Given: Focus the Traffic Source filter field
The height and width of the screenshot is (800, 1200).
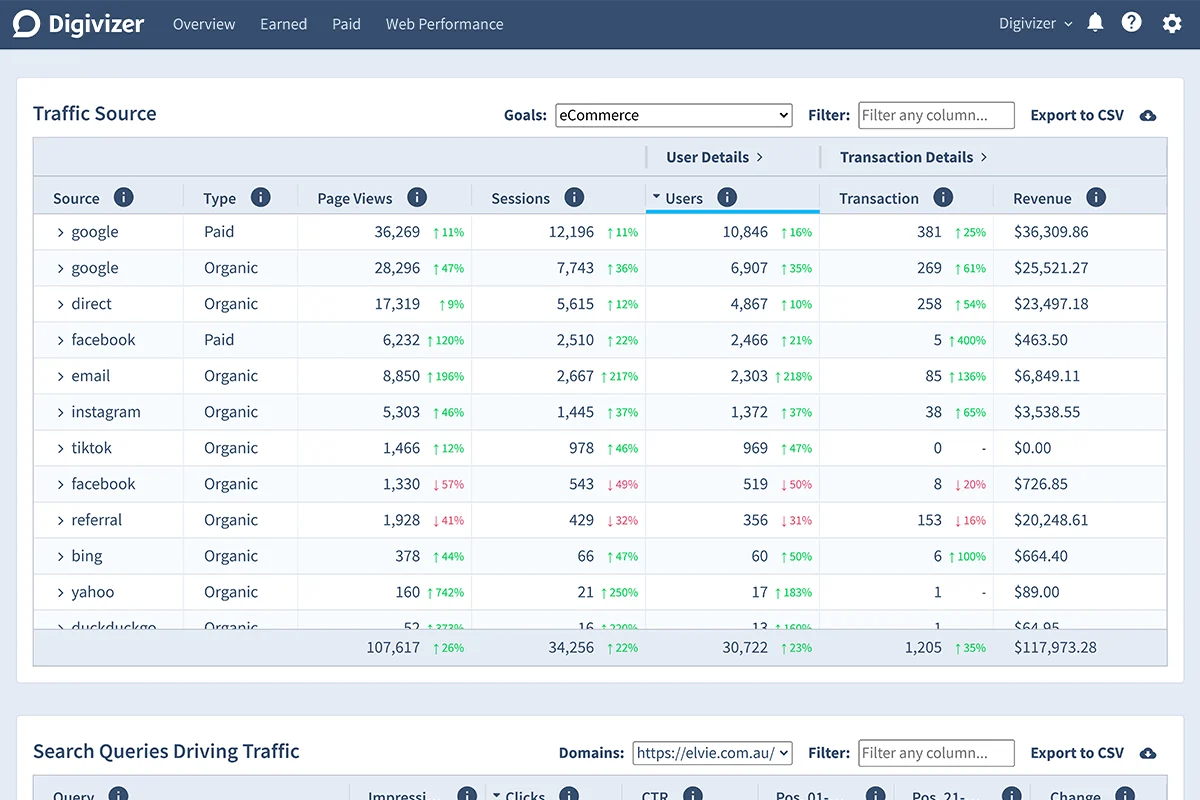Looking at the screenshot, I should [936, 115].
